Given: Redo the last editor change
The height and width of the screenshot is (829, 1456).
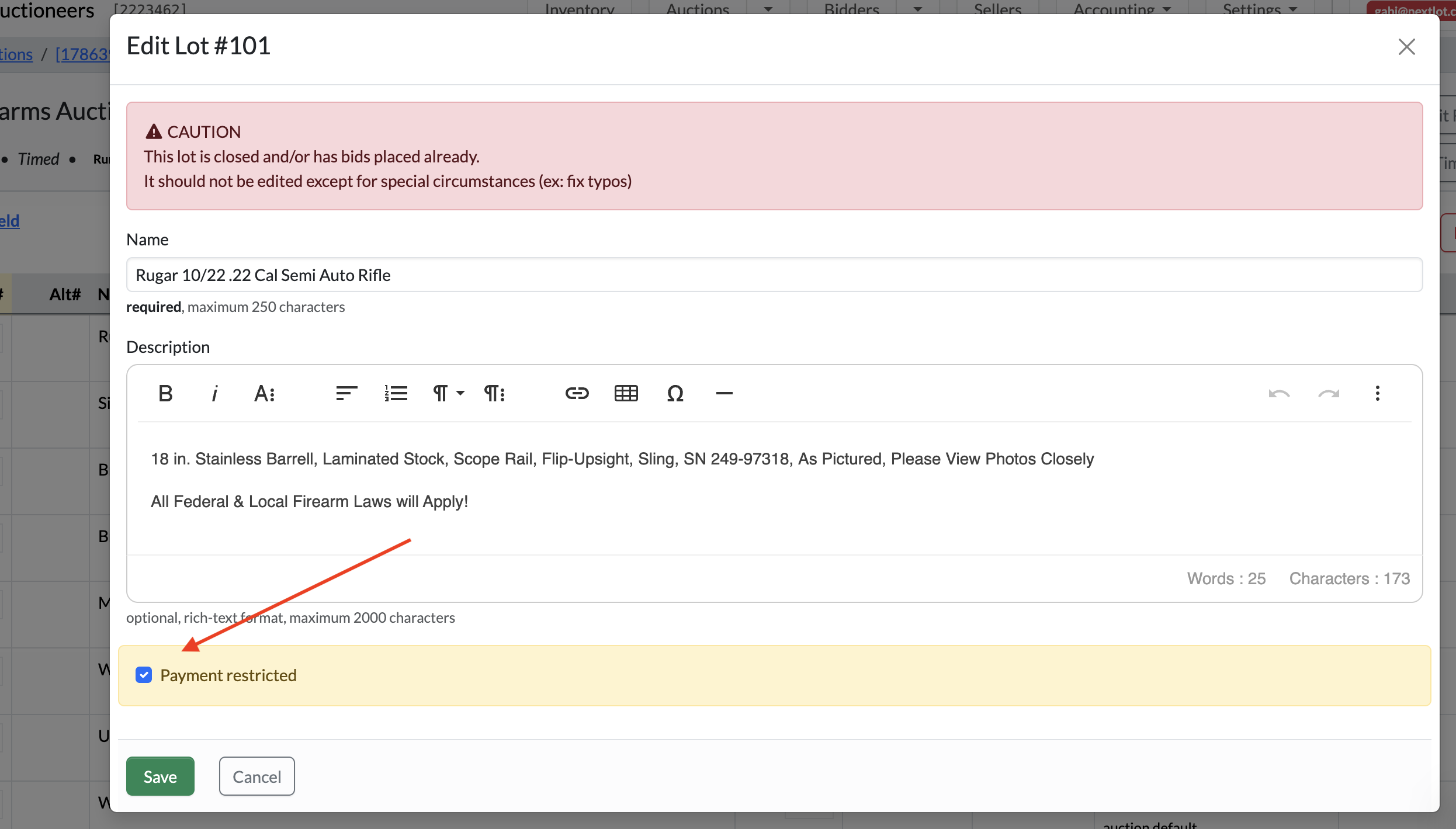Looking at the screenshot, I should pos(1328,393).
